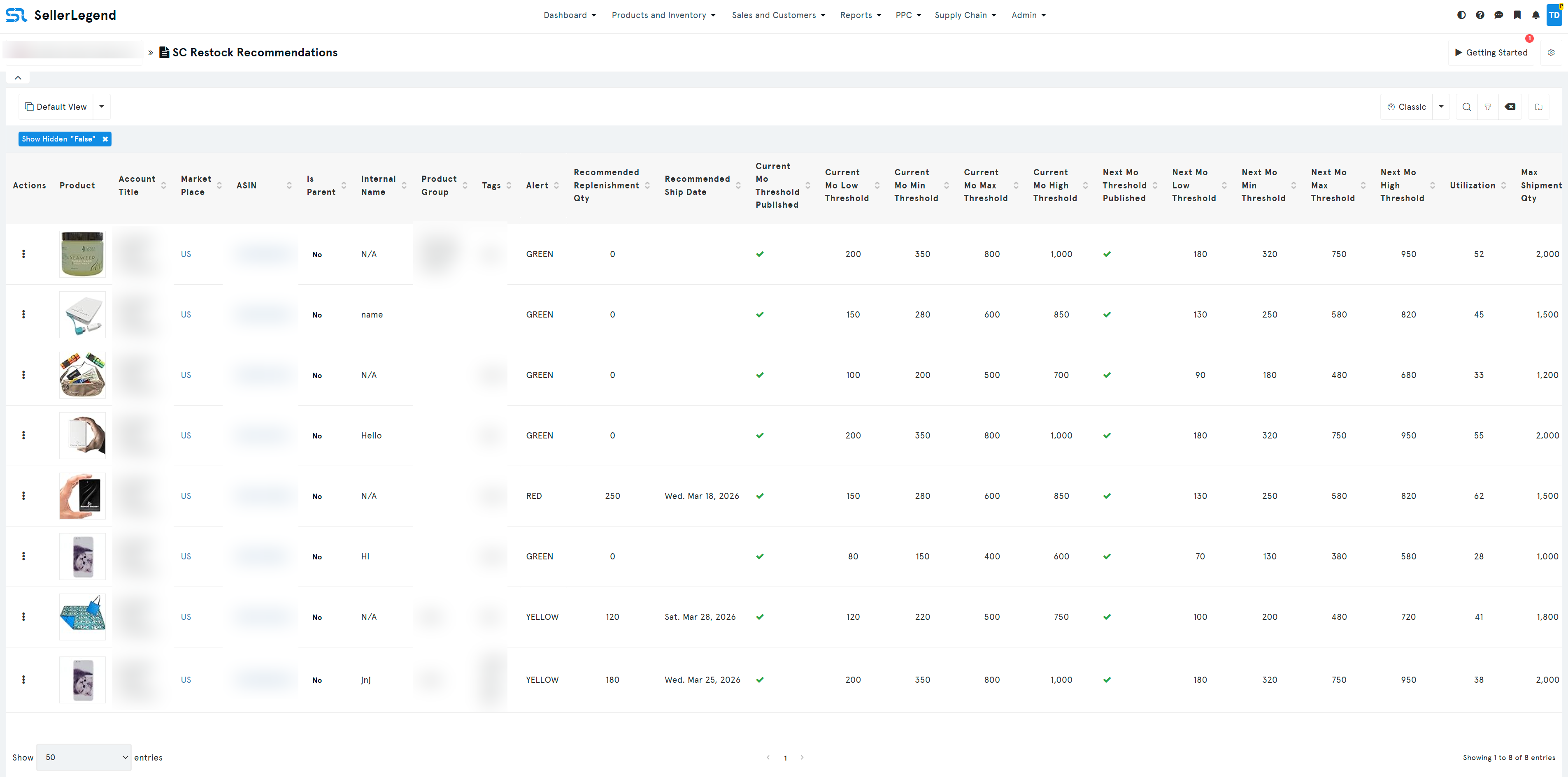
Task: Open the filter funnel icon
Action: point(1488,107)
